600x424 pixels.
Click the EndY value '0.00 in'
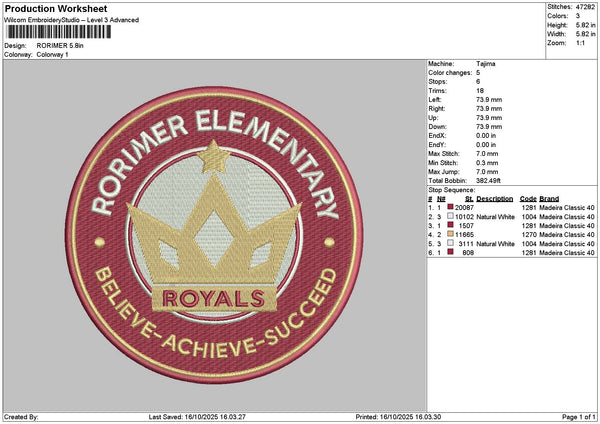(486, 145)
